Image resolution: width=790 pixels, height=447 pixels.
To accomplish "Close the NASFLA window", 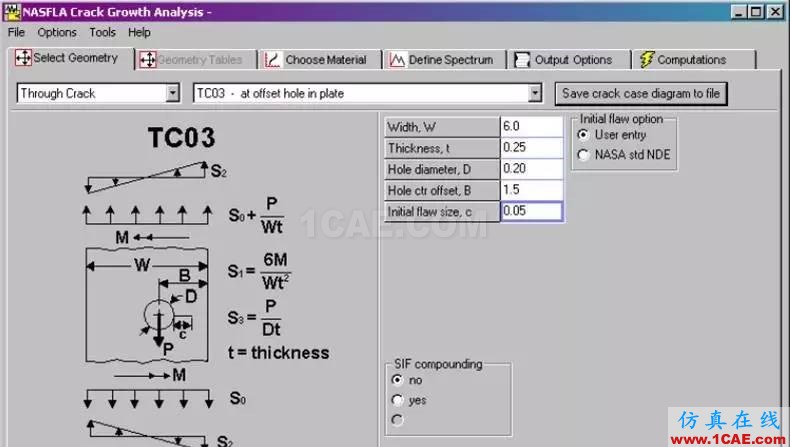I will click(775, 12).
